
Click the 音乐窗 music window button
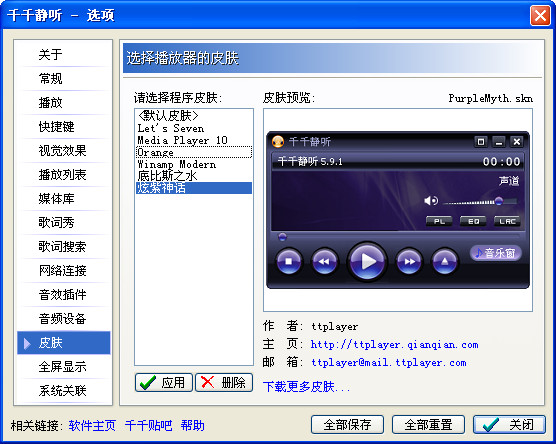coord(496,253)
